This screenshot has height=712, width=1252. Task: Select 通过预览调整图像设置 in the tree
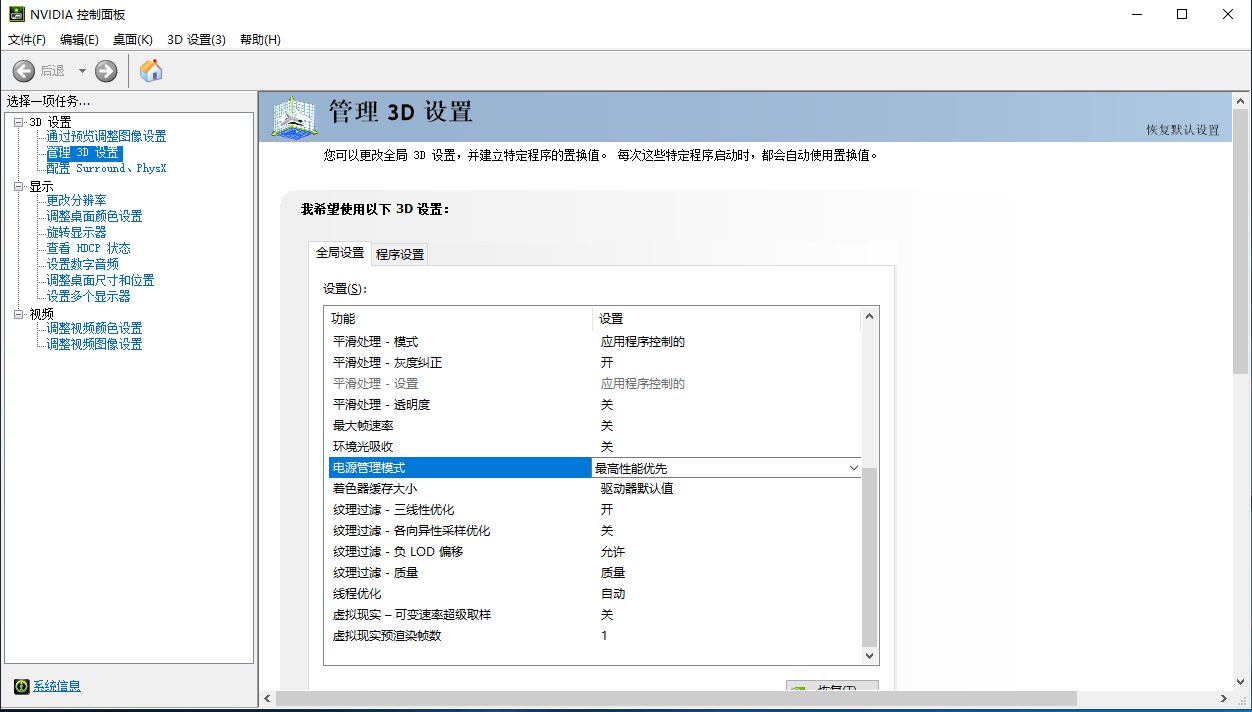click(x=106, y=137)
